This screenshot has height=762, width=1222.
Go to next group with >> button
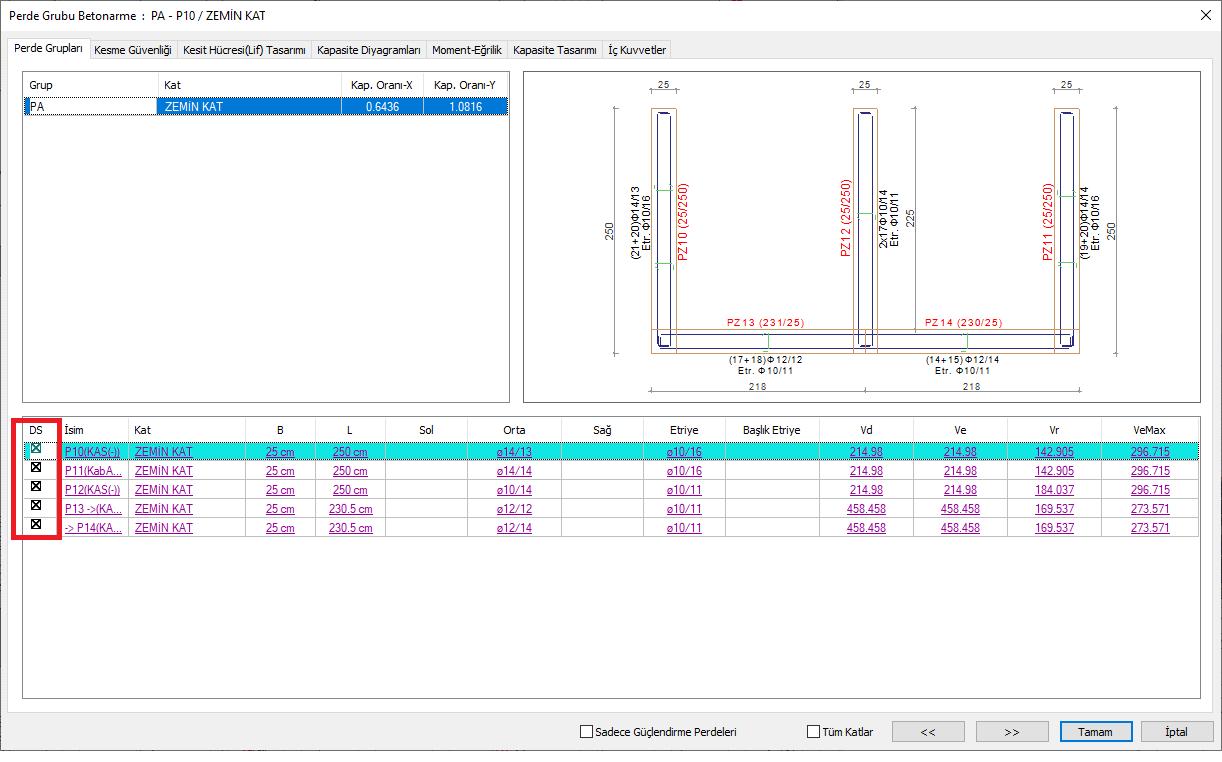pos(1012,732)
